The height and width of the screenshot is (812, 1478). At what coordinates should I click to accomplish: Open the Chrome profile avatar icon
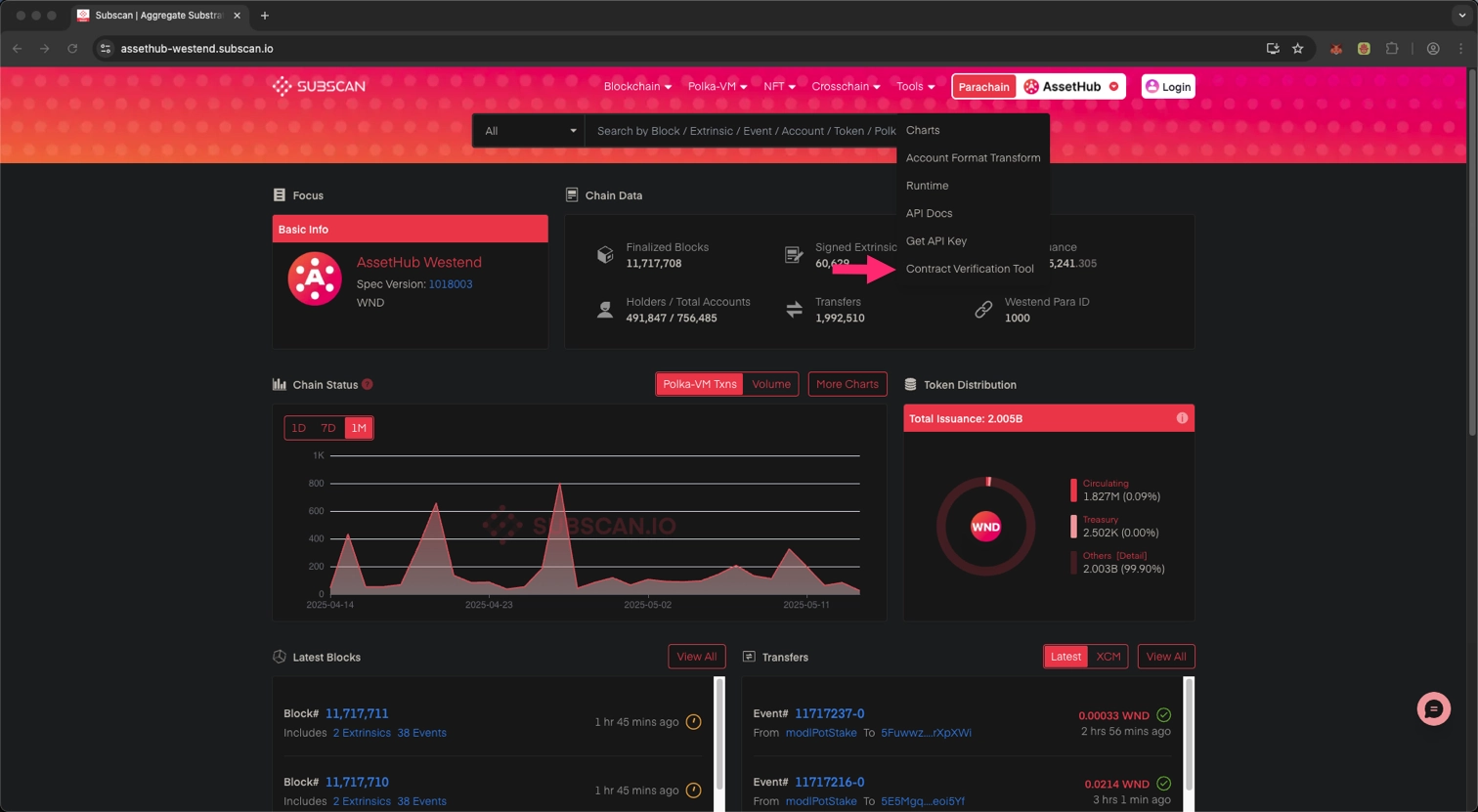point(1433,48)
